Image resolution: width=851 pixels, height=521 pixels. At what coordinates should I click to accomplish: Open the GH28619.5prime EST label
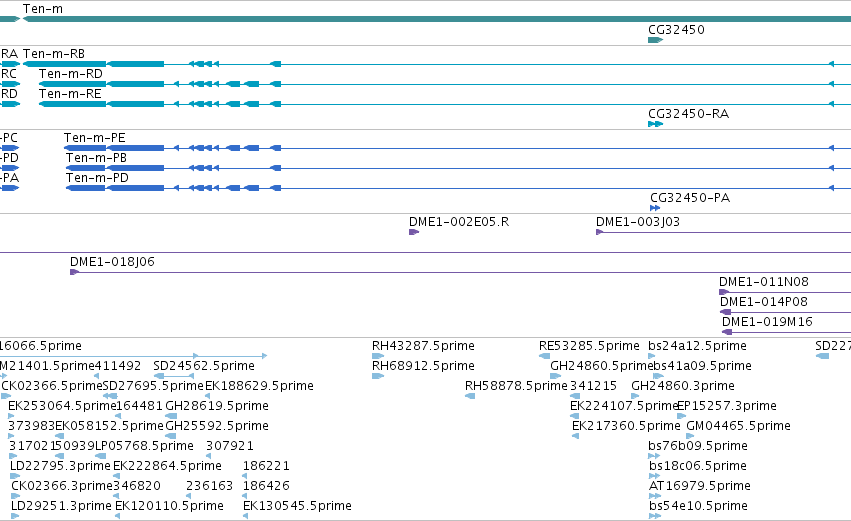tap(217, 406)
